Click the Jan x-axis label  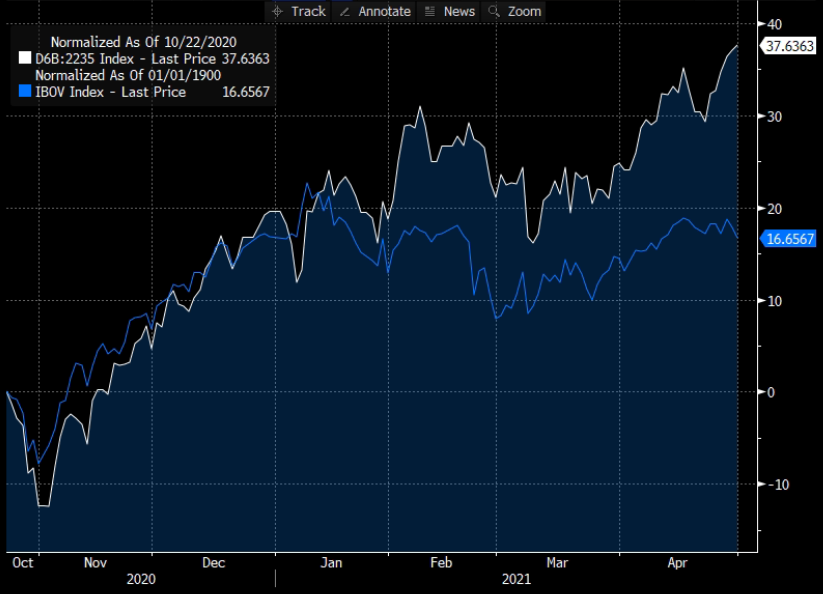point(331,563)
